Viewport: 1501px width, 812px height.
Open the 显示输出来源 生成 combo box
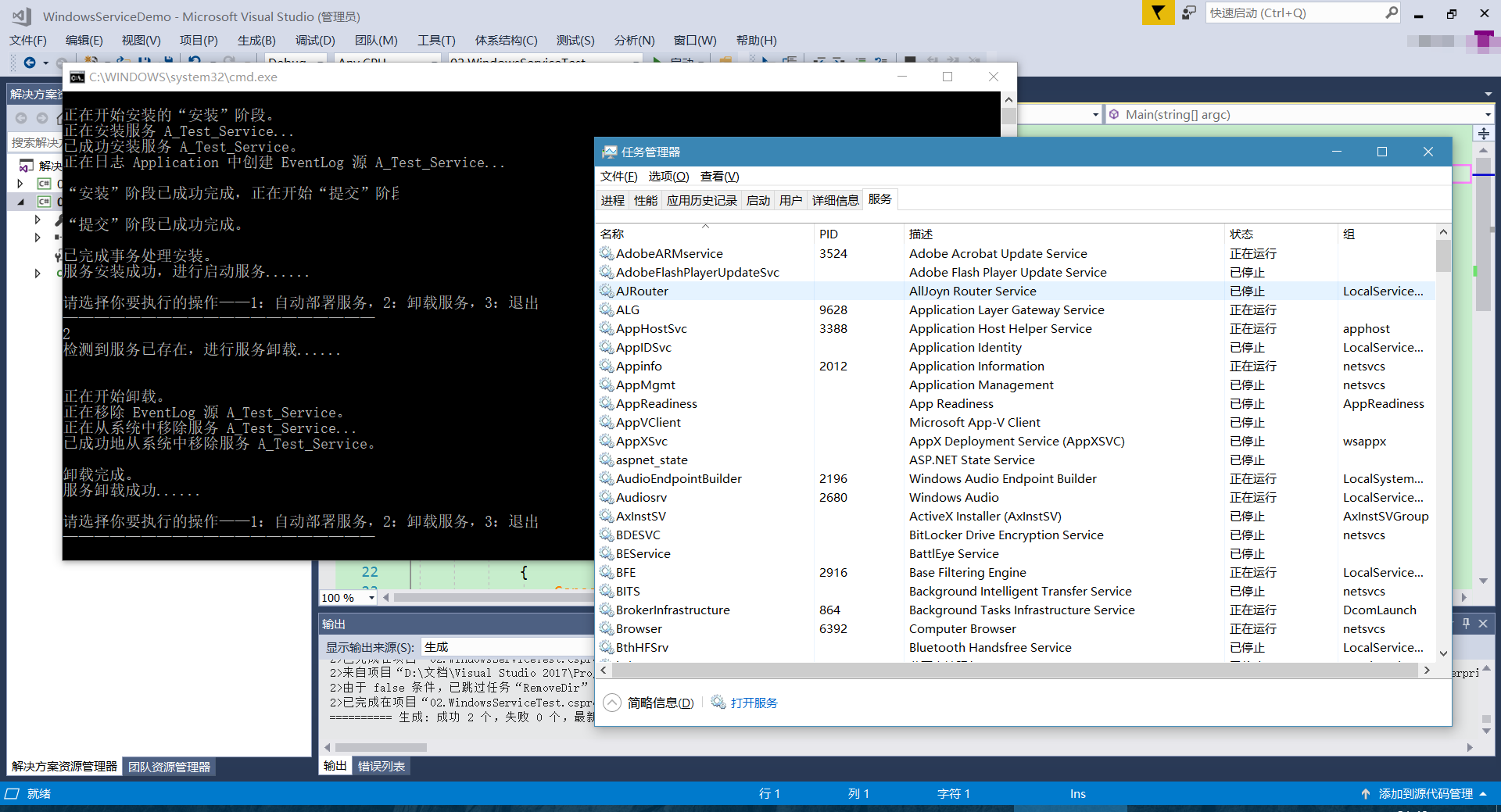coord(508,646)
